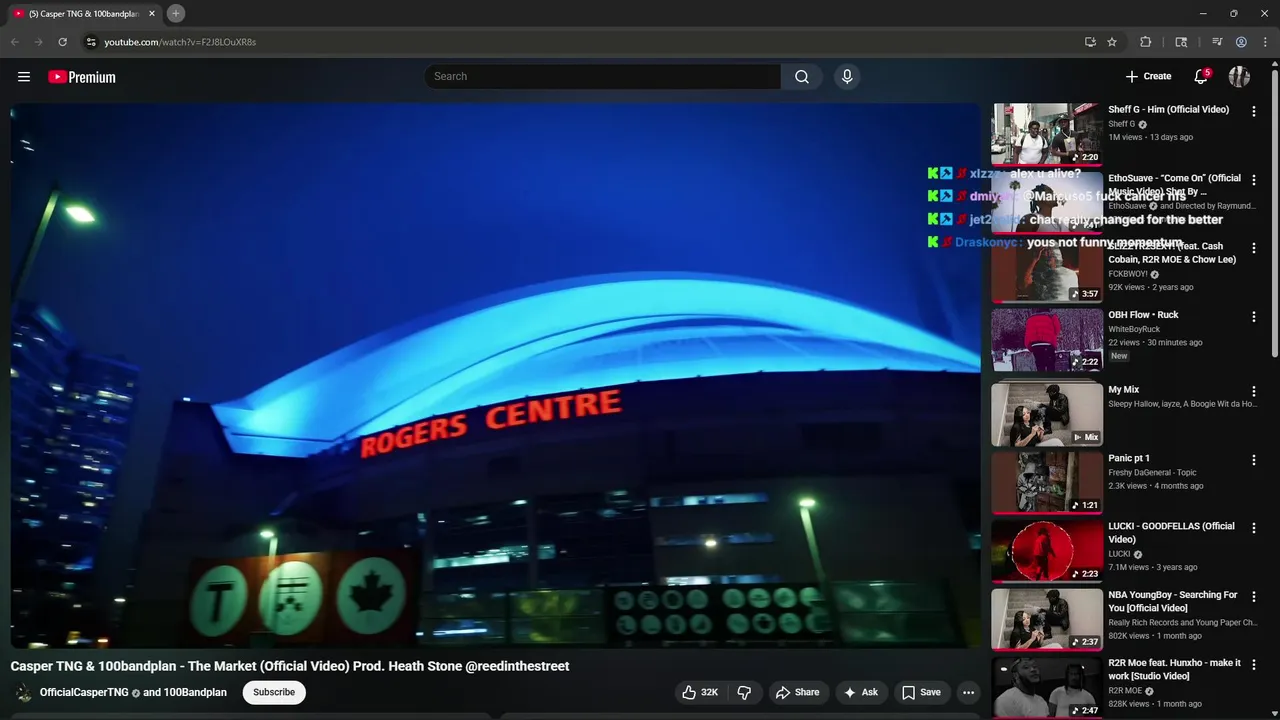
Task: Open the browser three-dot menu
Action: click(x=1264, y=42)
